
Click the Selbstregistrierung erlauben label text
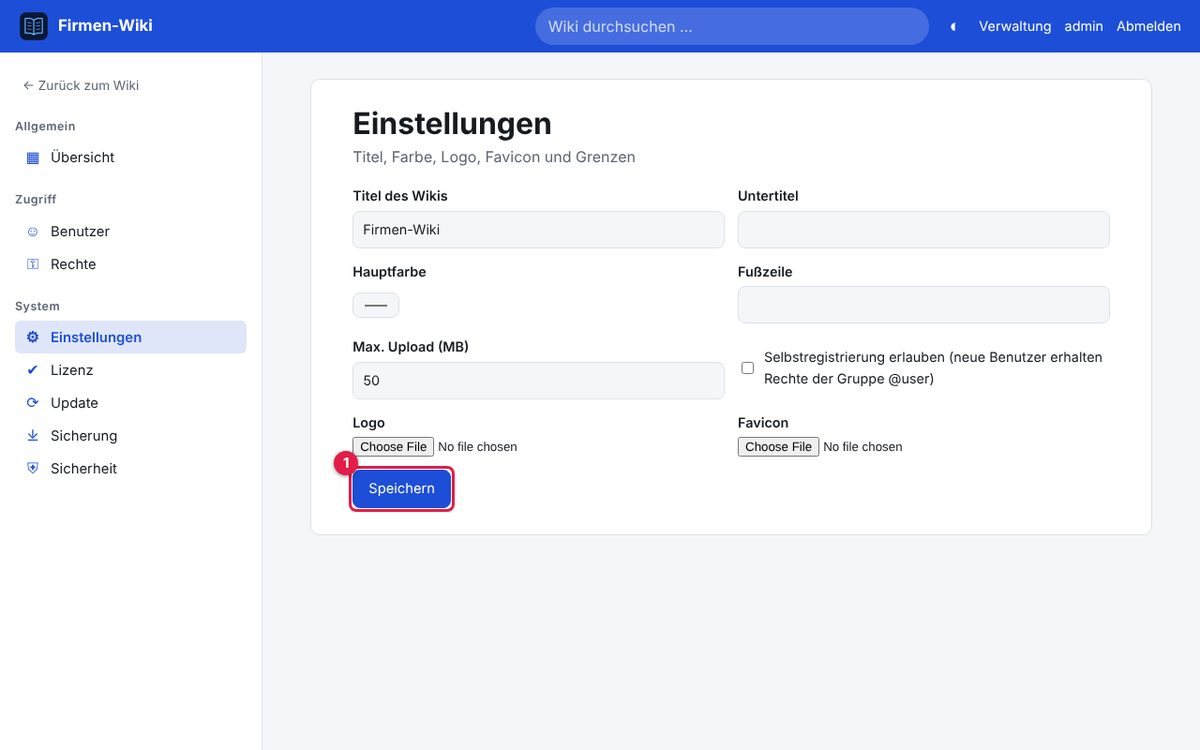click(x=933, y=368)
